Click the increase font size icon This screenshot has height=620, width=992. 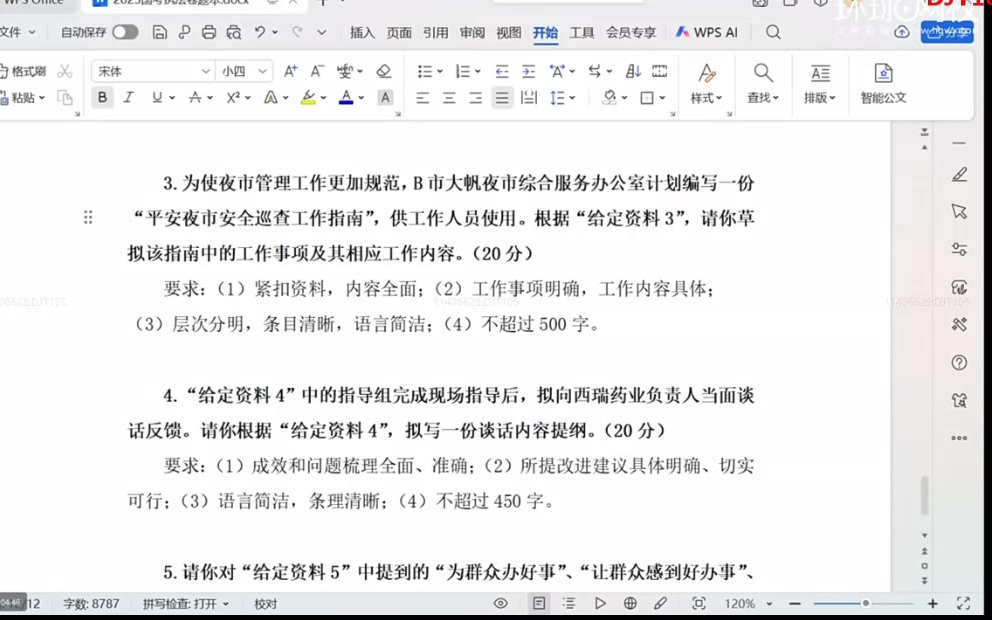(290, 71)
